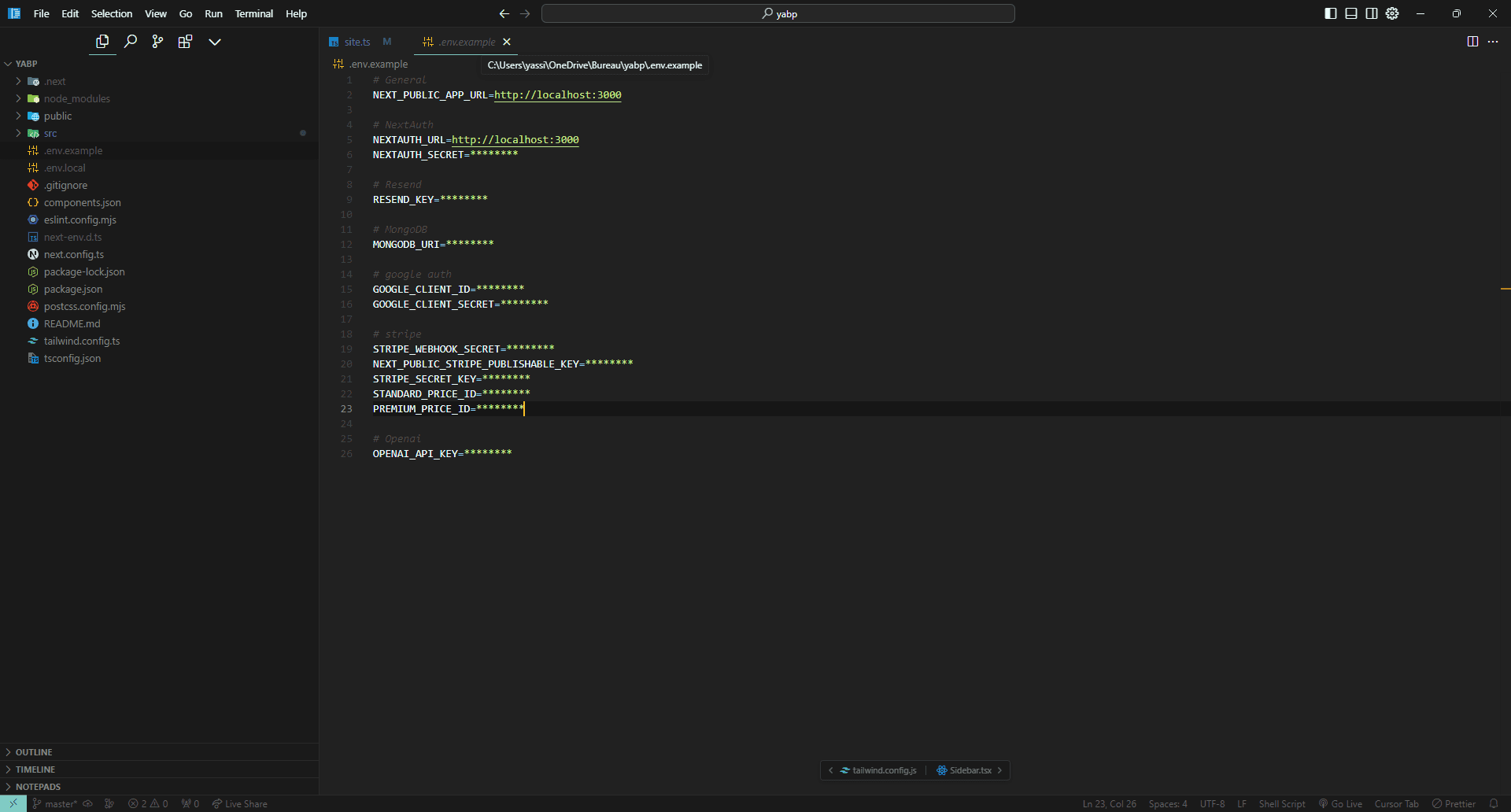The width and height of the screenshot is (1511, 812).
Task: Open the File menu
Action: [x=42, y=13]
